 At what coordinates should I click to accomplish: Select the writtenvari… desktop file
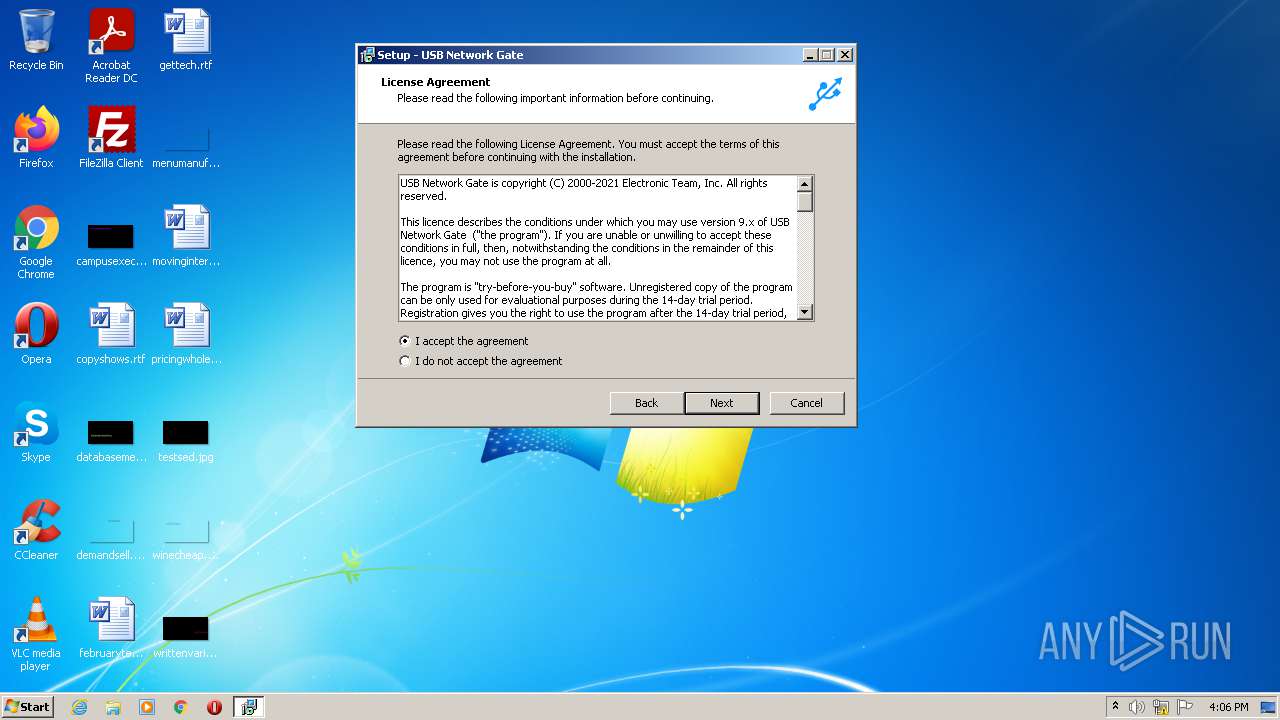tap(186, 636)
